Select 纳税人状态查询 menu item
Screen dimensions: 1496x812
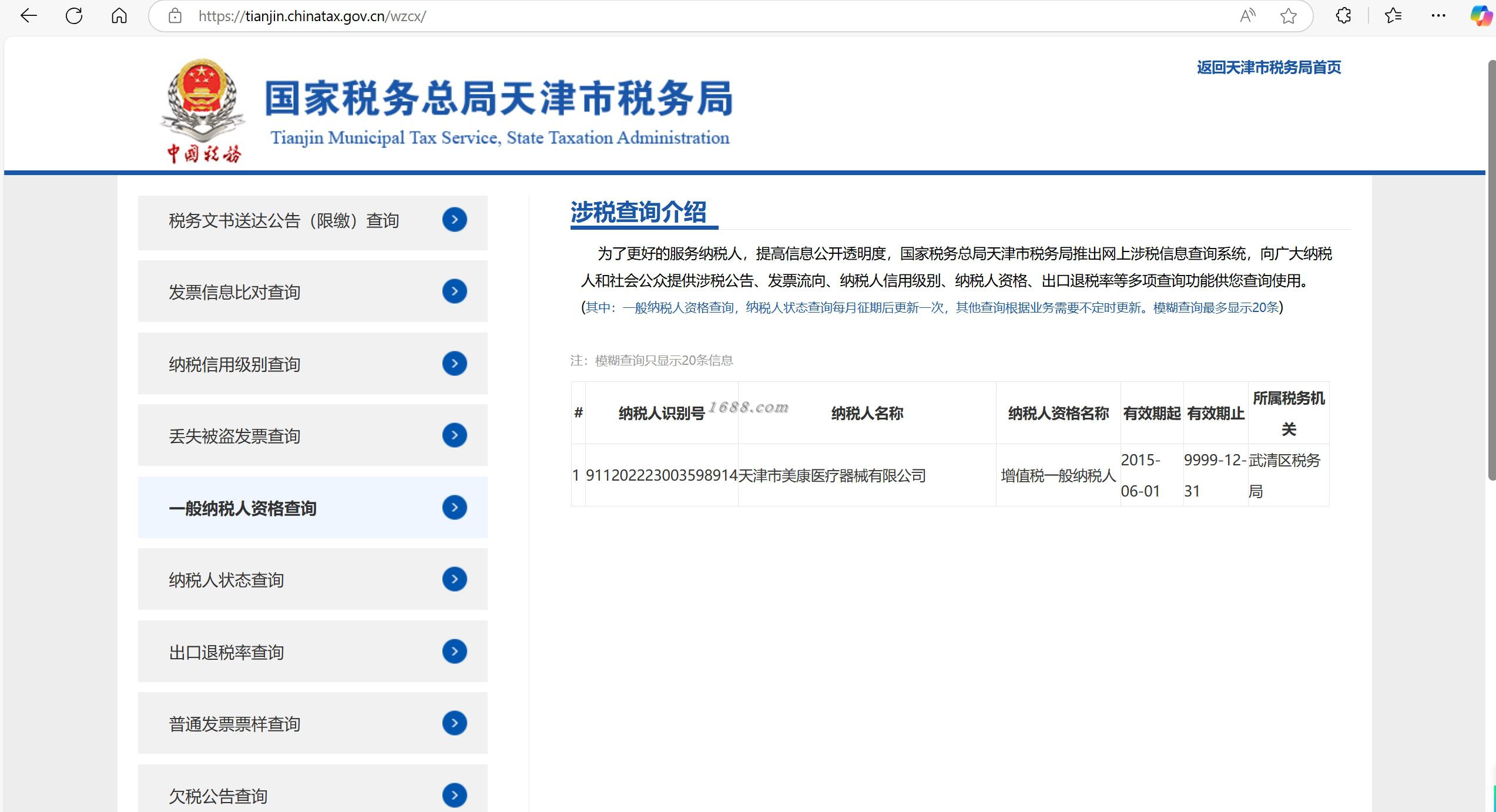click(x=226, y=580)
